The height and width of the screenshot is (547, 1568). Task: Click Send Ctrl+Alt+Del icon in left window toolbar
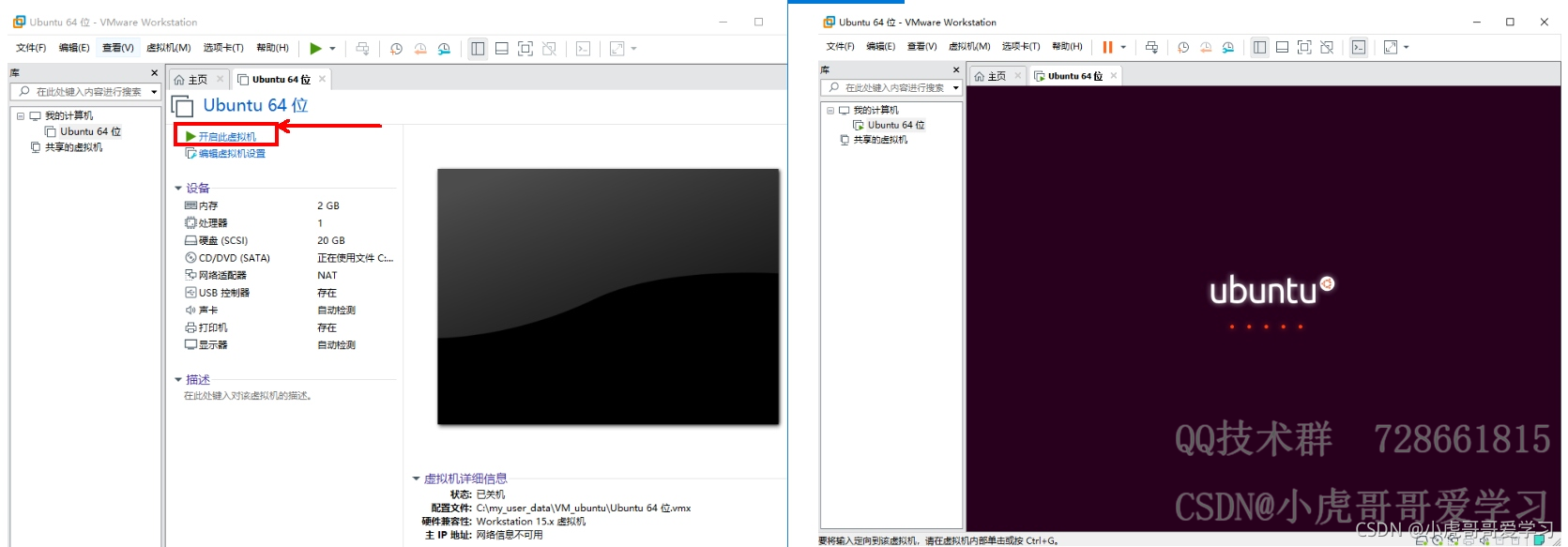coord(362,49)
